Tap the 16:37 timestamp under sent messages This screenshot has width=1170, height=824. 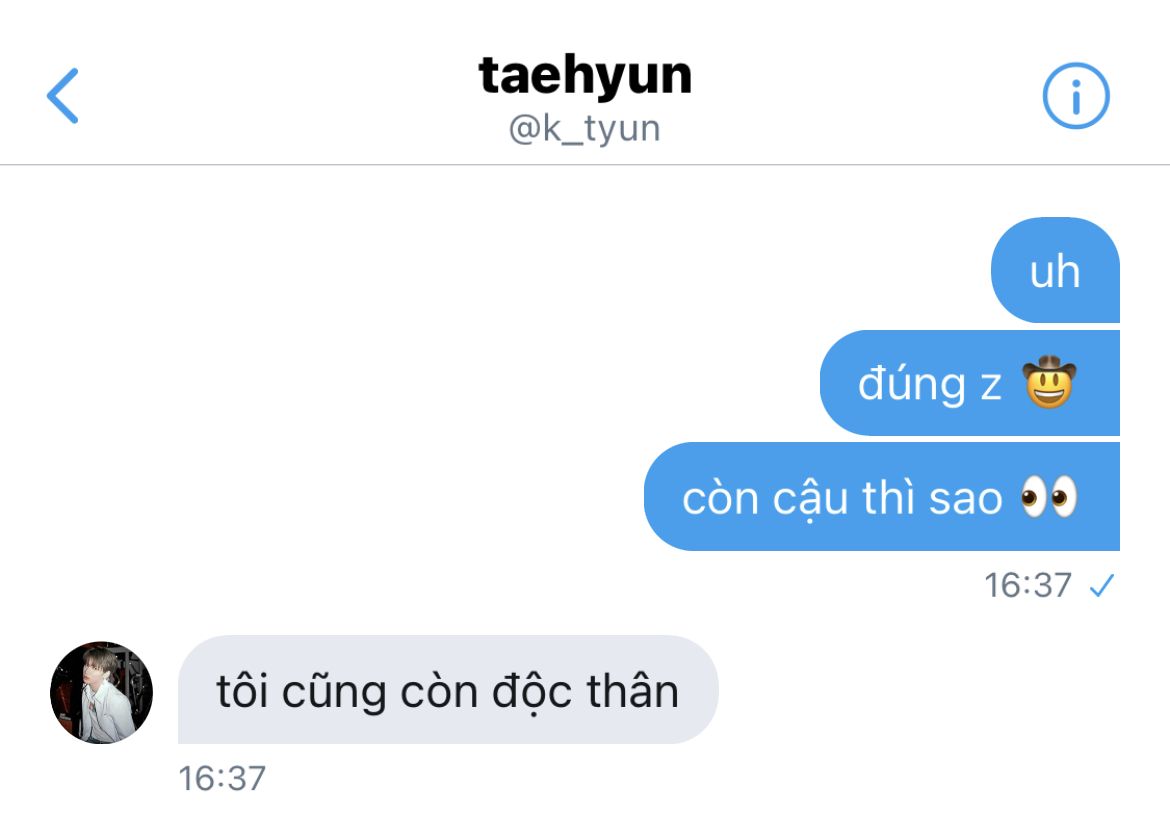[1027, 585]
